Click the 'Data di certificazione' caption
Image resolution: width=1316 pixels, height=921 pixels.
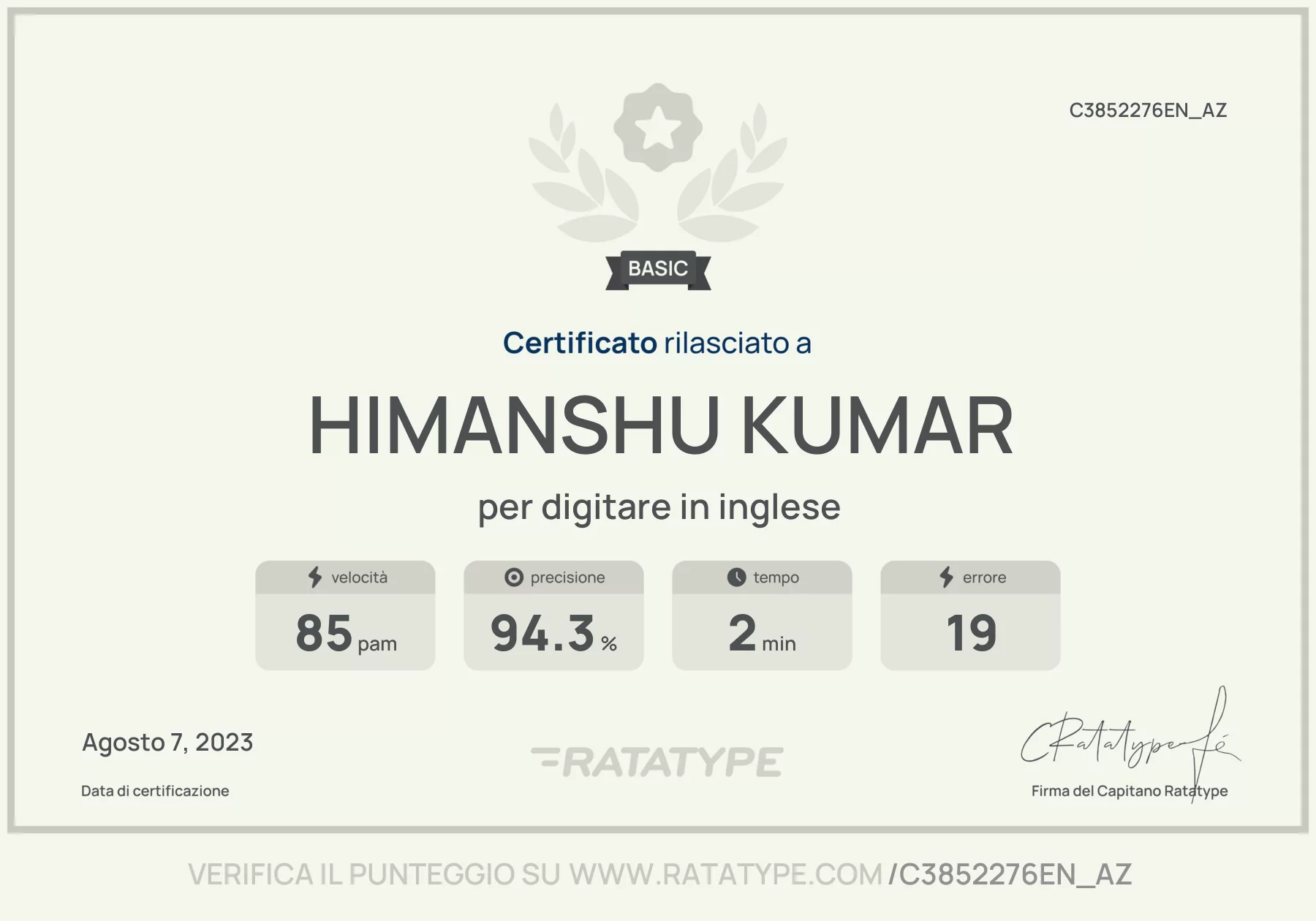click(155, 791)
